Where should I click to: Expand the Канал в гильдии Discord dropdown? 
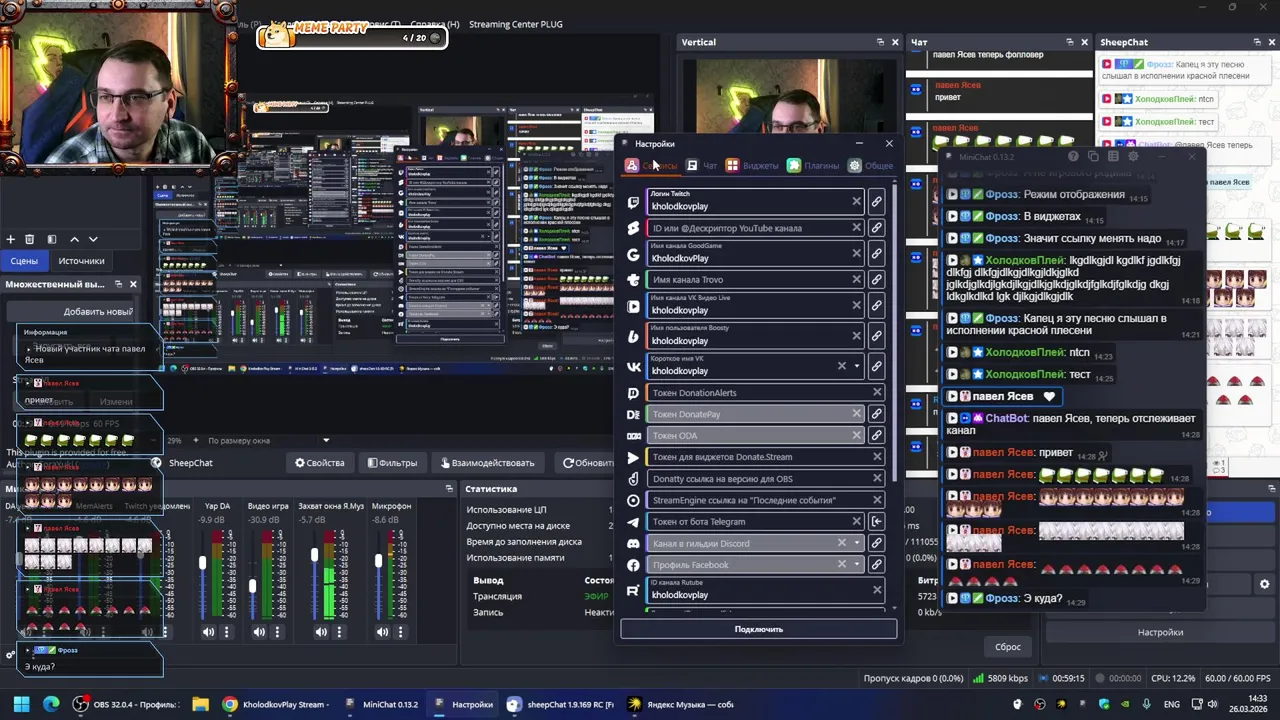click(x=857, y=543)
